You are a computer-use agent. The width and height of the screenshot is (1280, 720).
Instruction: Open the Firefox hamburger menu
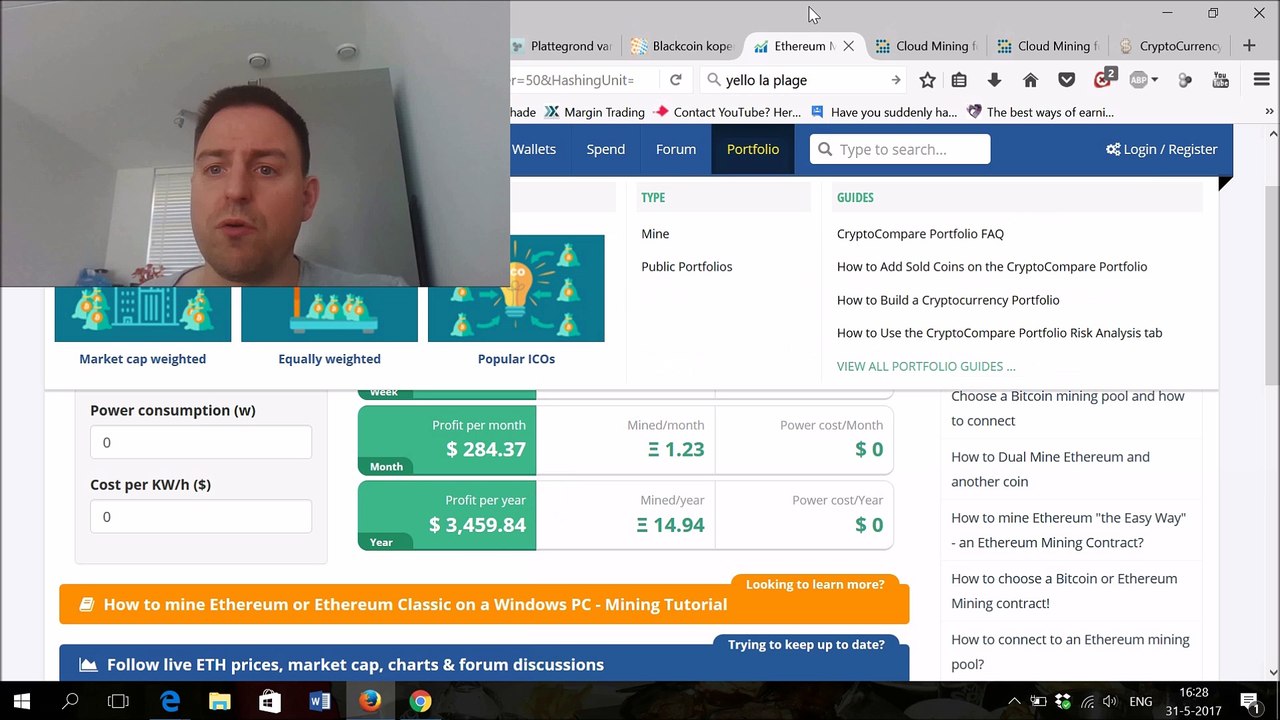[x=1261, y=80]
